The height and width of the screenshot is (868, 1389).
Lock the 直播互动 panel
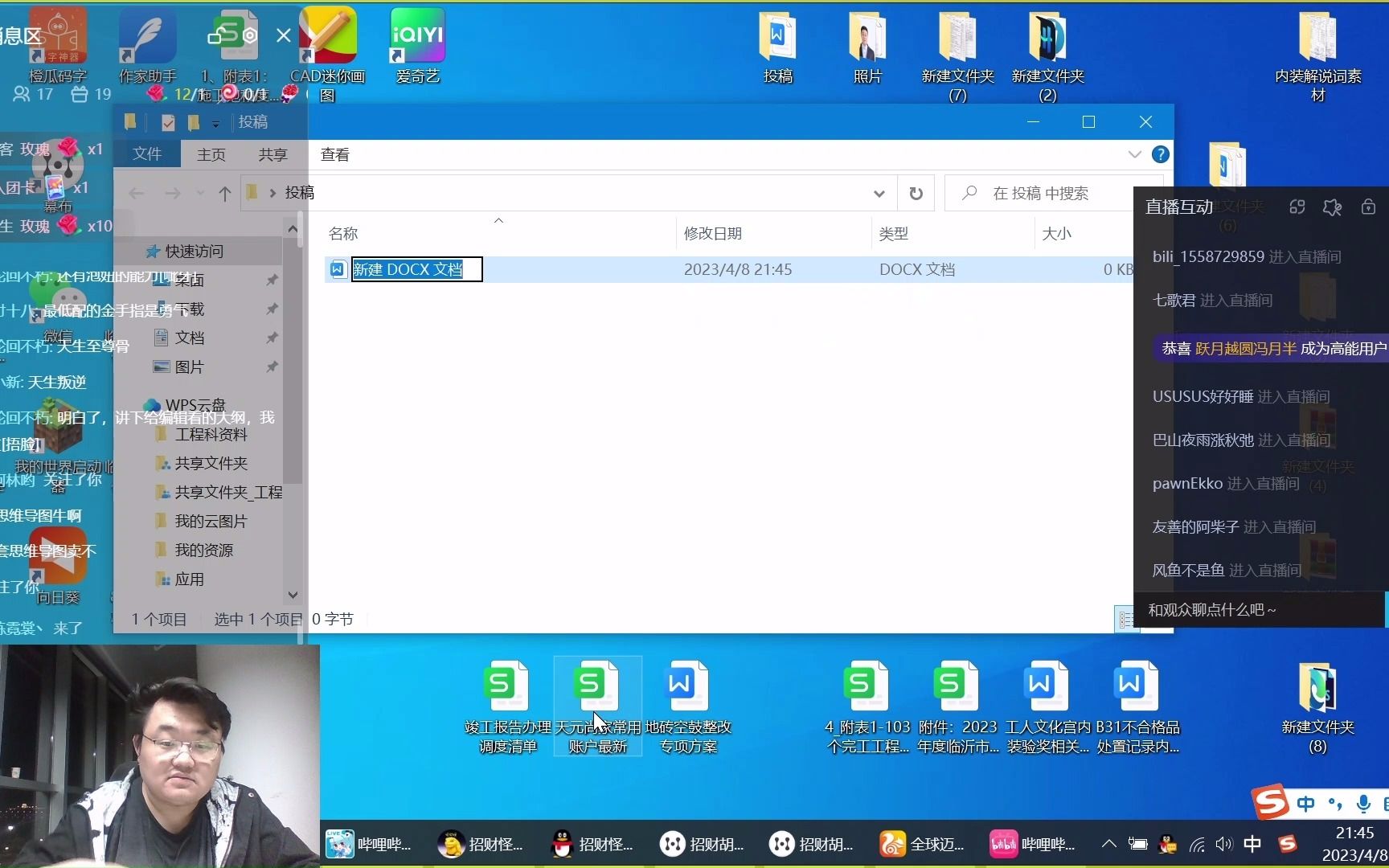tap(1368, 207)
